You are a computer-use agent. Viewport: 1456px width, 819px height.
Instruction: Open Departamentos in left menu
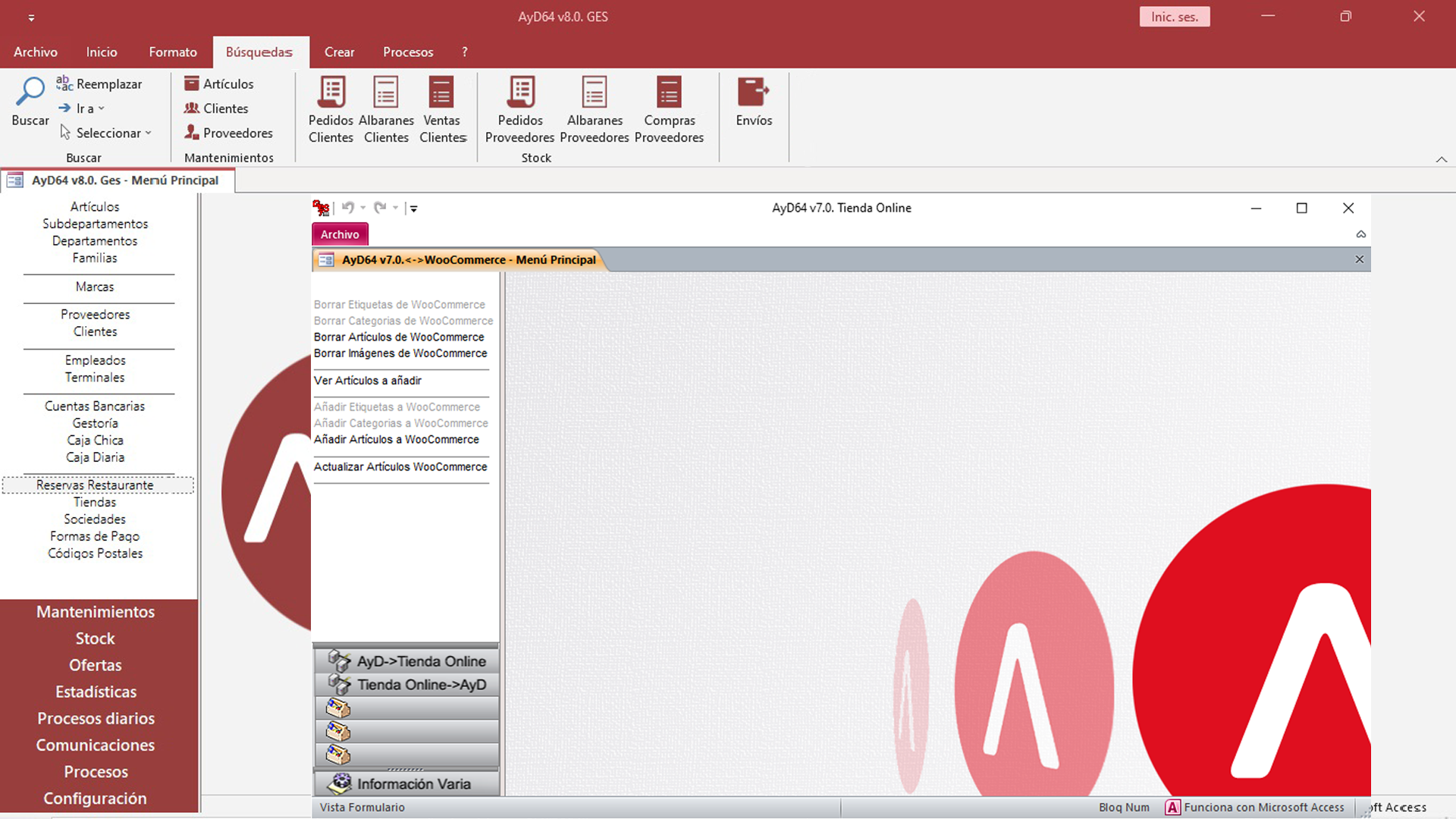point(95,241)
